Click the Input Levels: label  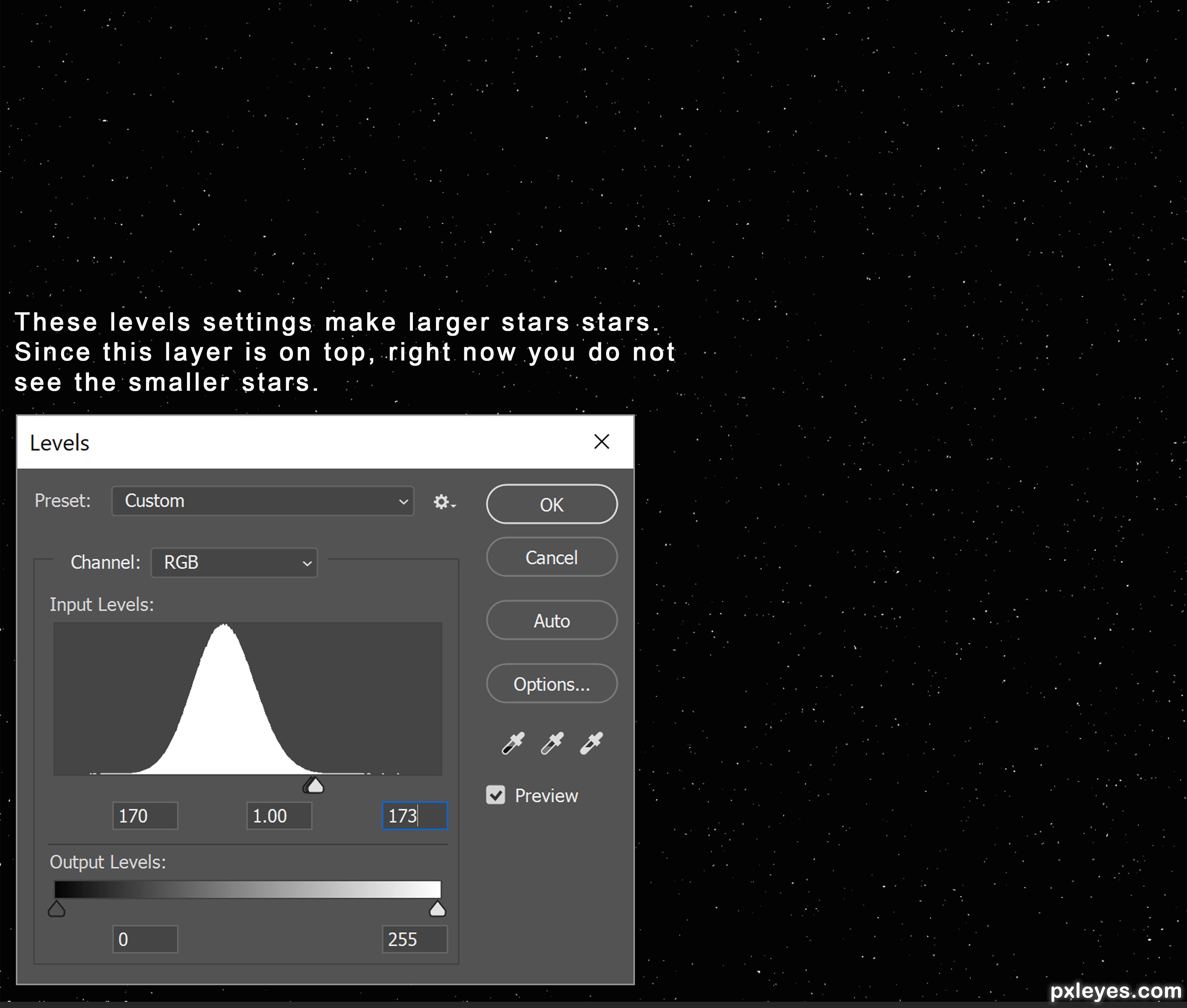point(102,605)
